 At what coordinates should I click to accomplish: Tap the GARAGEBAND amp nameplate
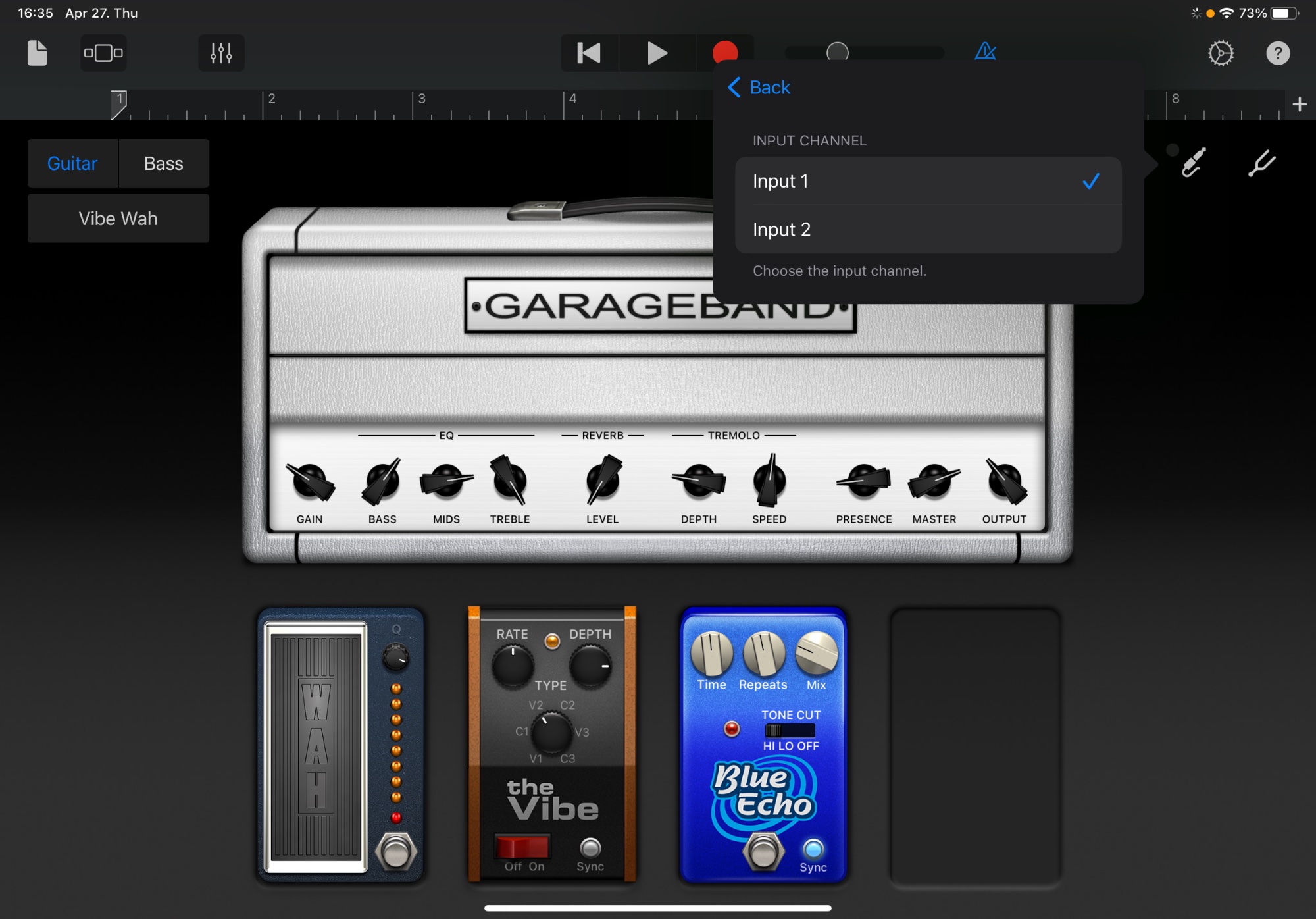click(660, 306)
